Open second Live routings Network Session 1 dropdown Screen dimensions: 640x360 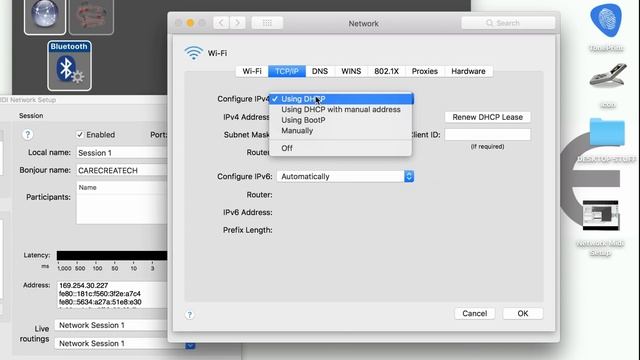point(111,344)
